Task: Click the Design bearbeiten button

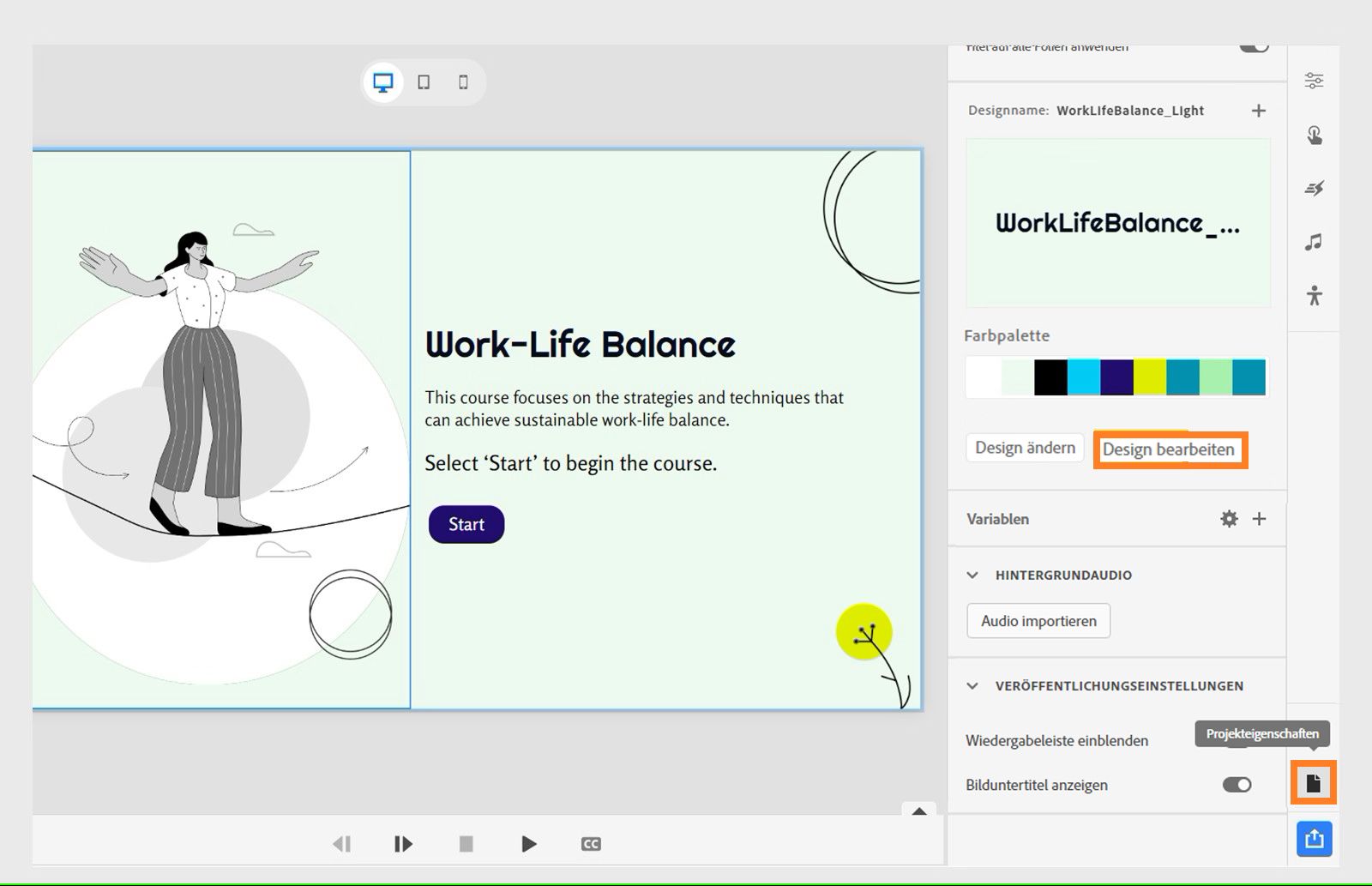Action: 1170,449
